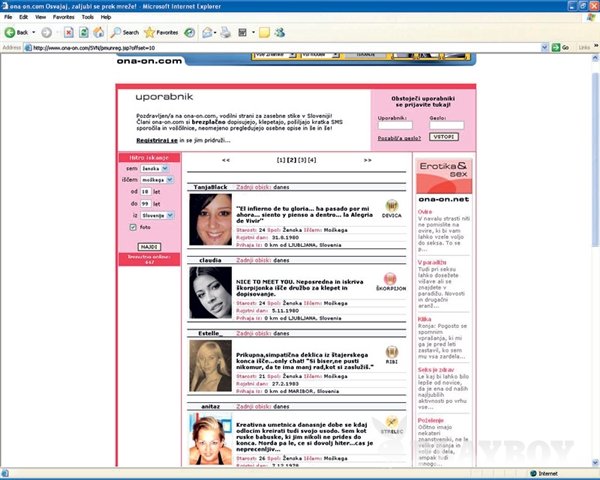Open the Edit button dropdown arrow

point(253,33)
